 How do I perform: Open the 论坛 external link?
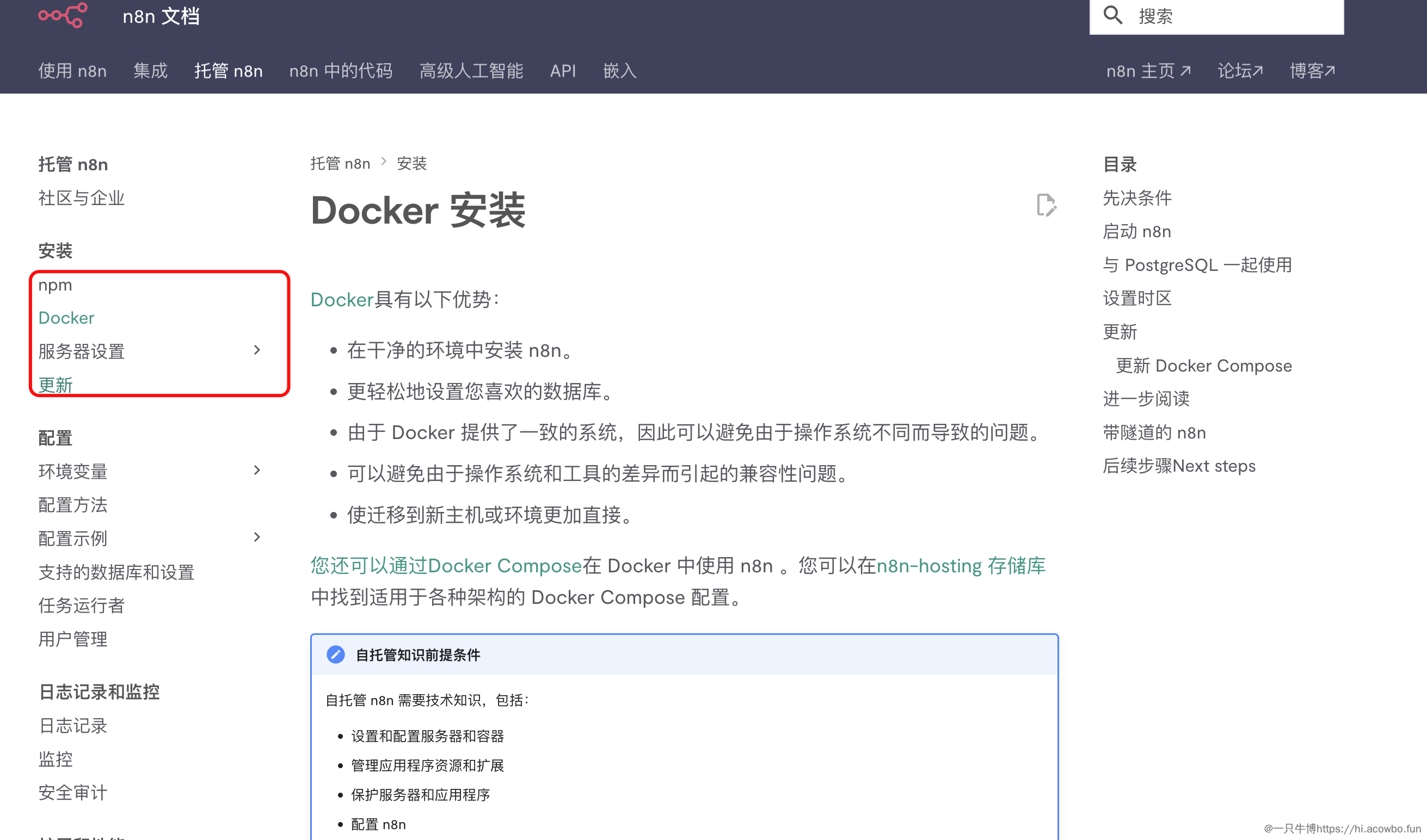click(1240, 71)
